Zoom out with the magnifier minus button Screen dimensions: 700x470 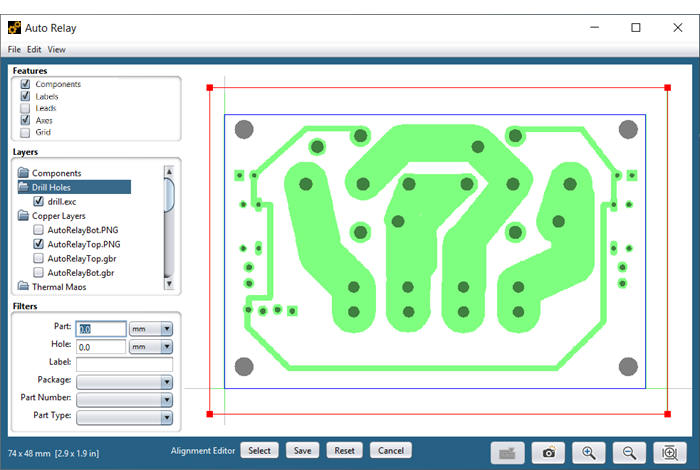tap(629, 453)
